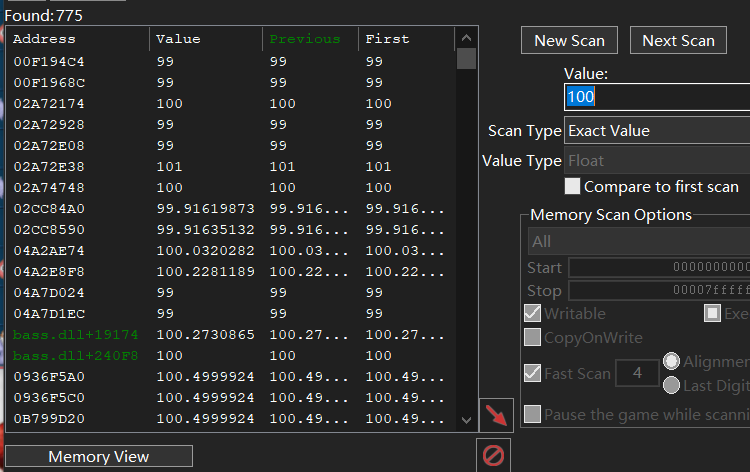Toggle the Fast Scan checkbox
The height and width of the screenshot is (472, 750).
[x=532, y=373]
